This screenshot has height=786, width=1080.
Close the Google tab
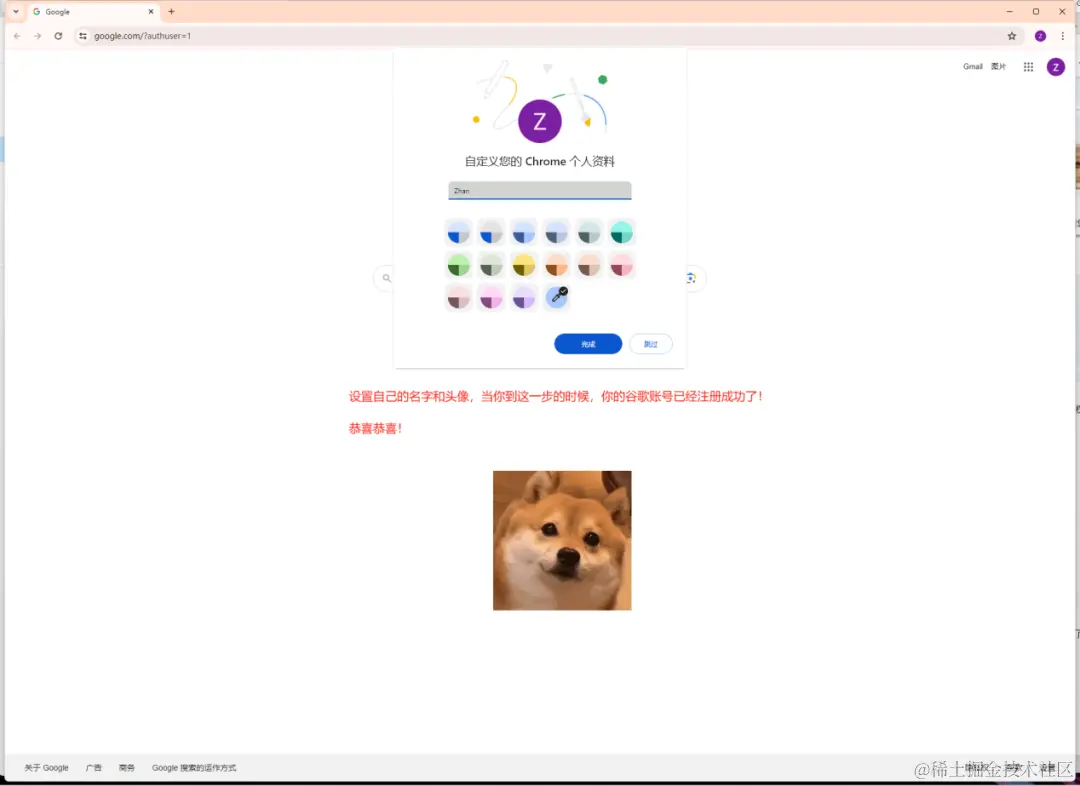click(151, 12)
